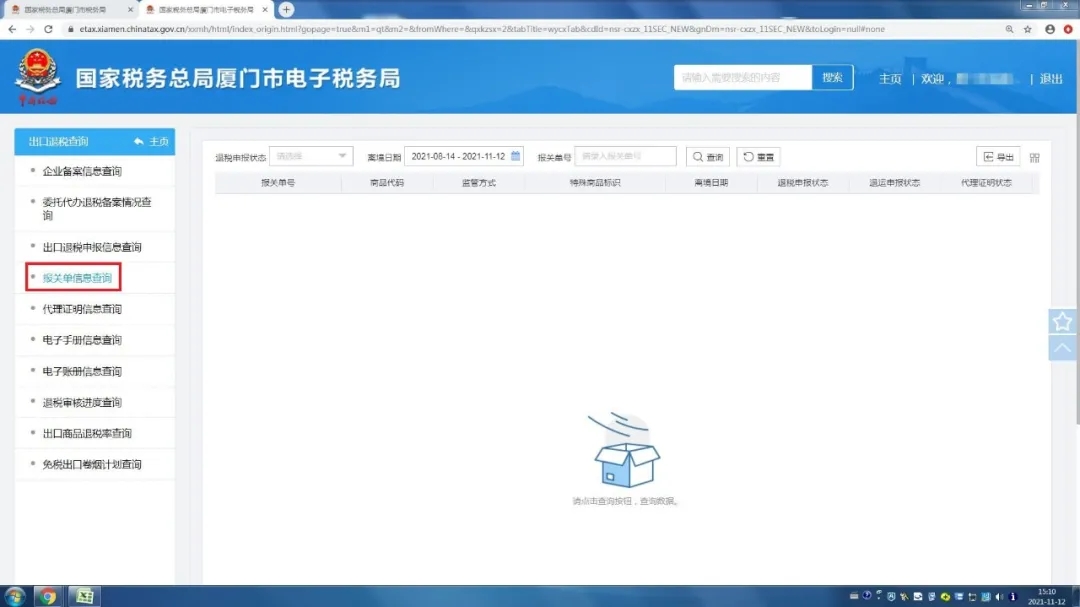
Task: Click the 查询 search button
Action: tap(708, 157)
